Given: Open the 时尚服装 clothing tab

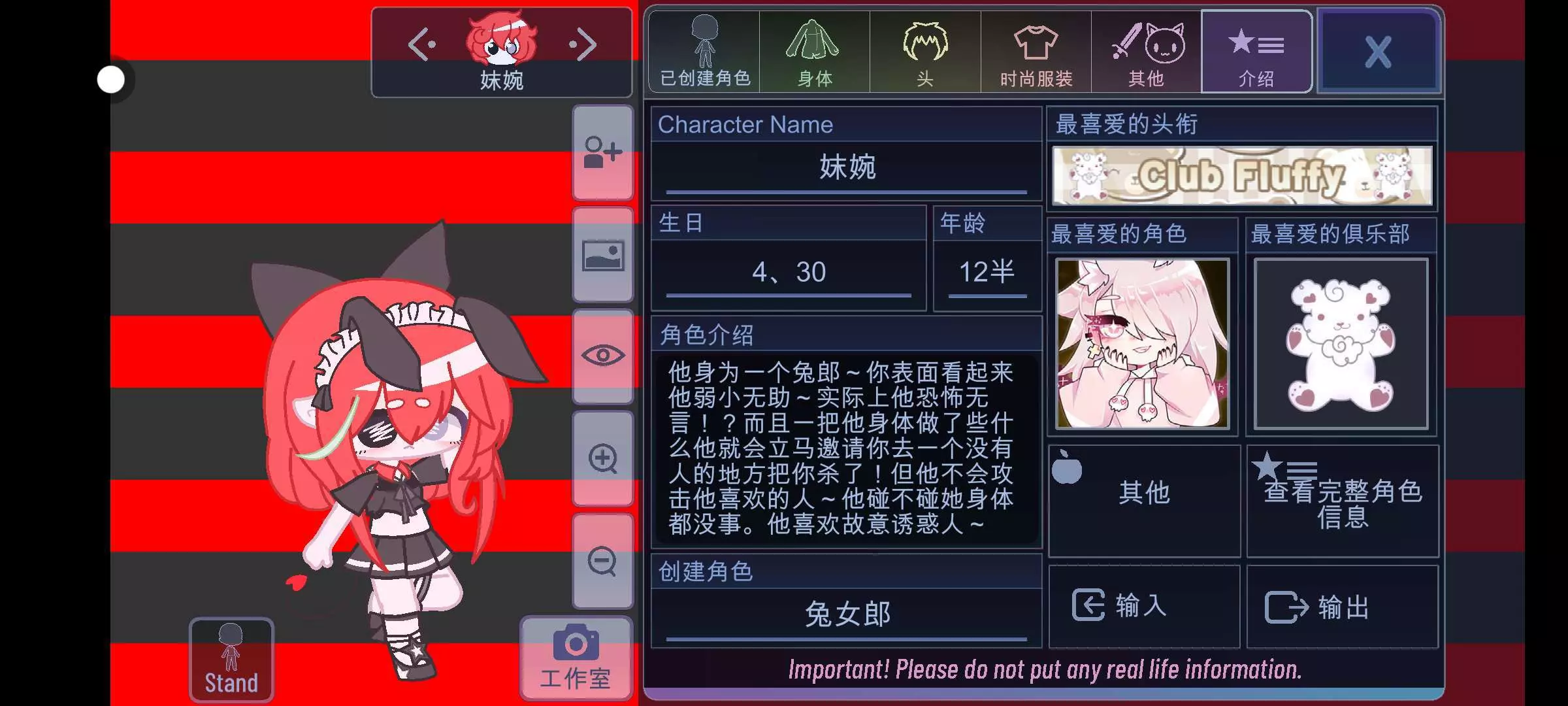Looking at the screenshot, I should point(1036,52).
